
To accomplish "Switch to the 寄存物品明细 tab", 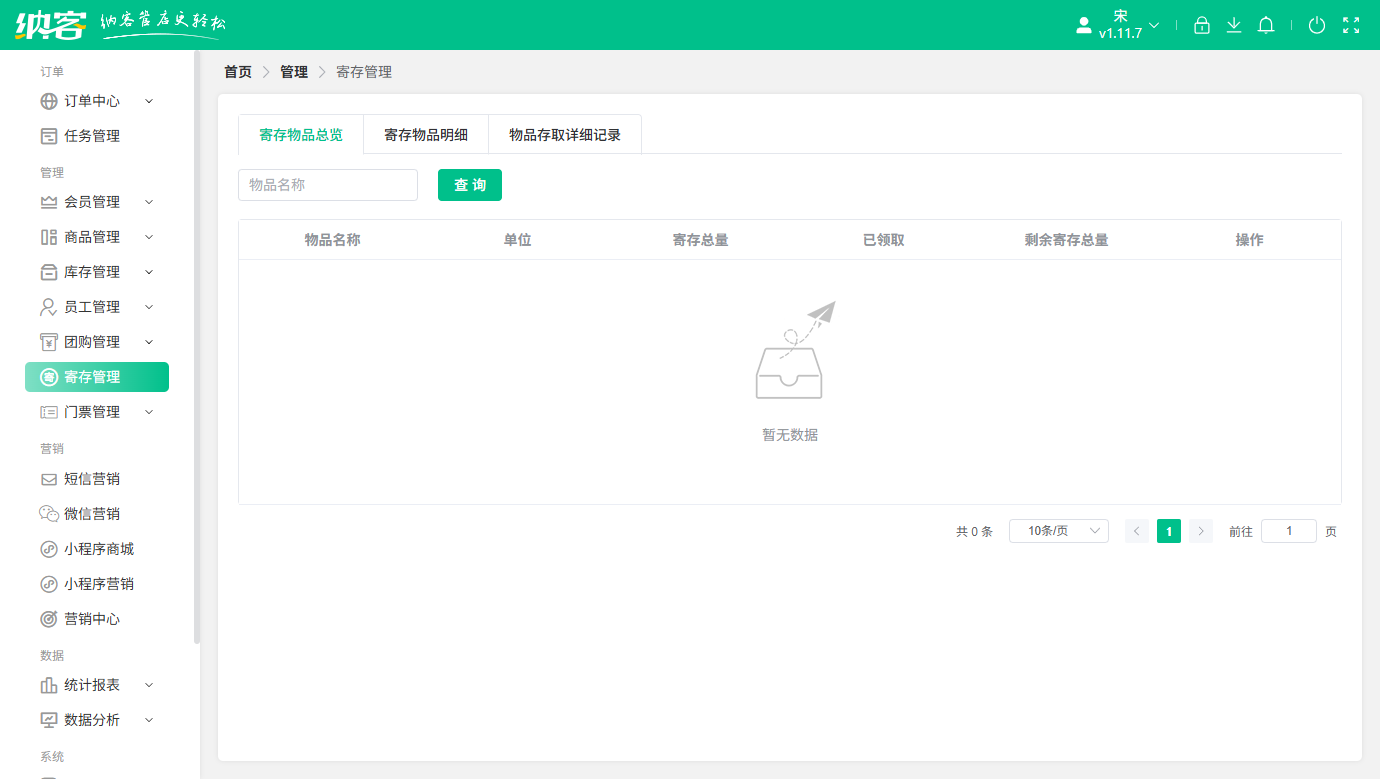I will point(426,134).
